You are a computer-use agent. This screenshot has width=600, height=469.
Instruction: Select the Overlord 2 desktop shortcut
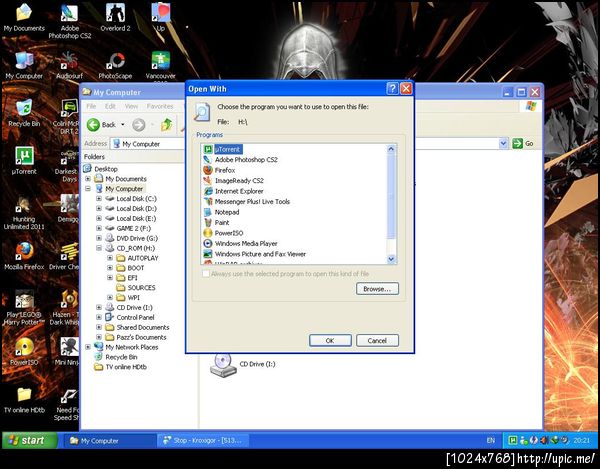click(x=115, y=17)
